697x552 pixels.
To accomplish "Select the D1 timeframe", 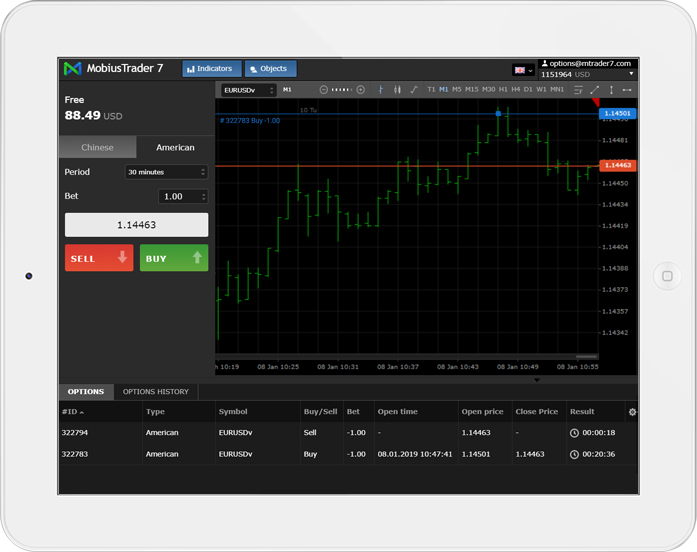I will pos(529,90).
